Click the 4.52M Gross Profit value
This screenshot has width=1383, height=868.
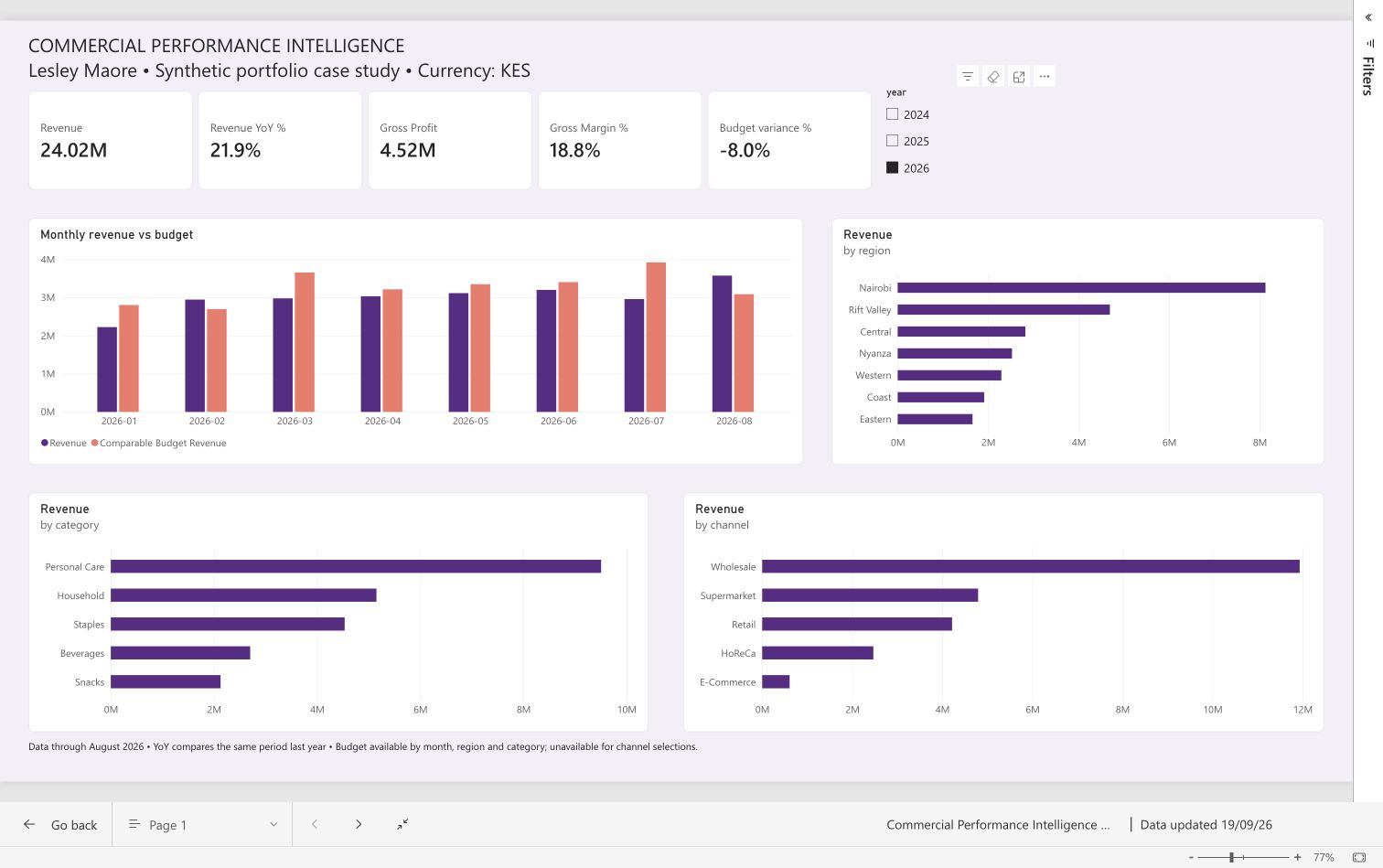point(407,150)
